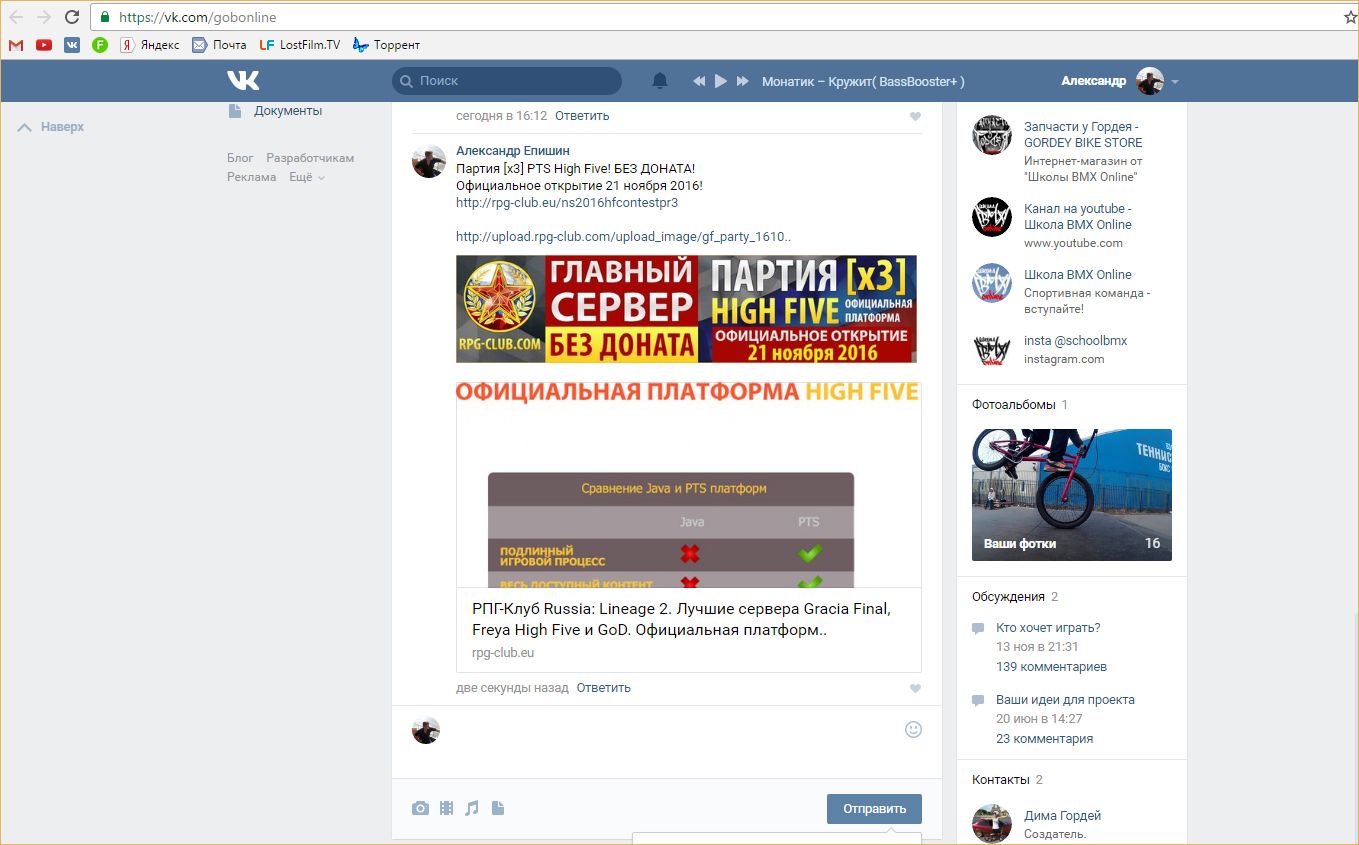Open the VK bookmark icon
The image size is (1359, 845).
coord(72,45)
